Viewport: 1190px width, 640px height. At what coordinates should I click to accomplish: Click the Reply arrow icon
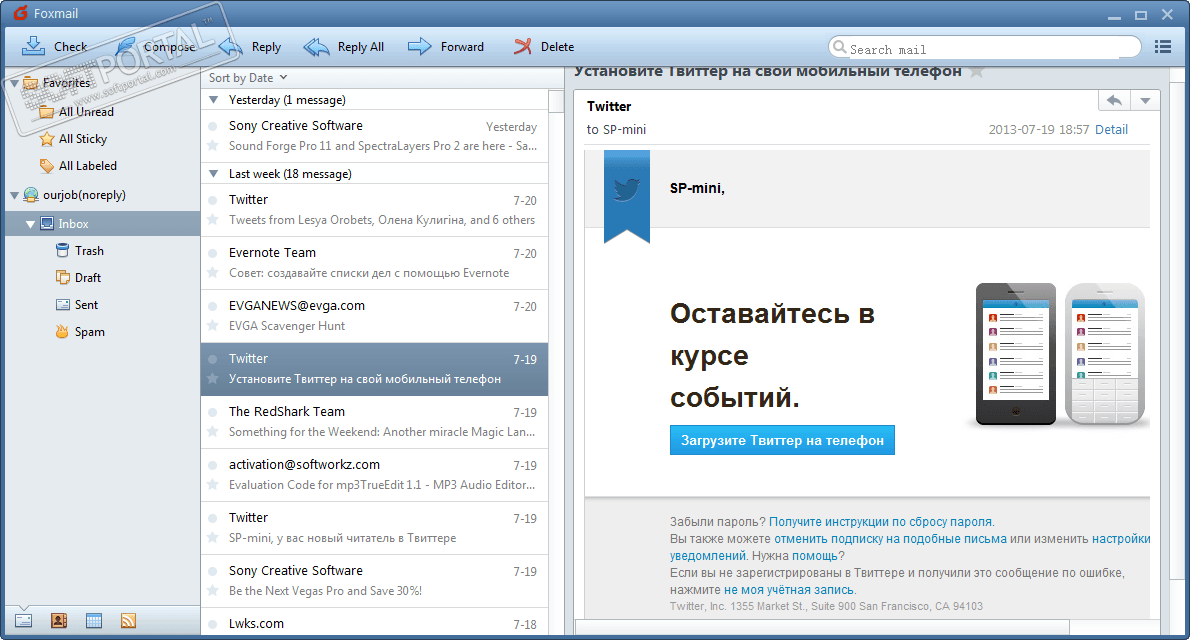click(x=231, y=47)
